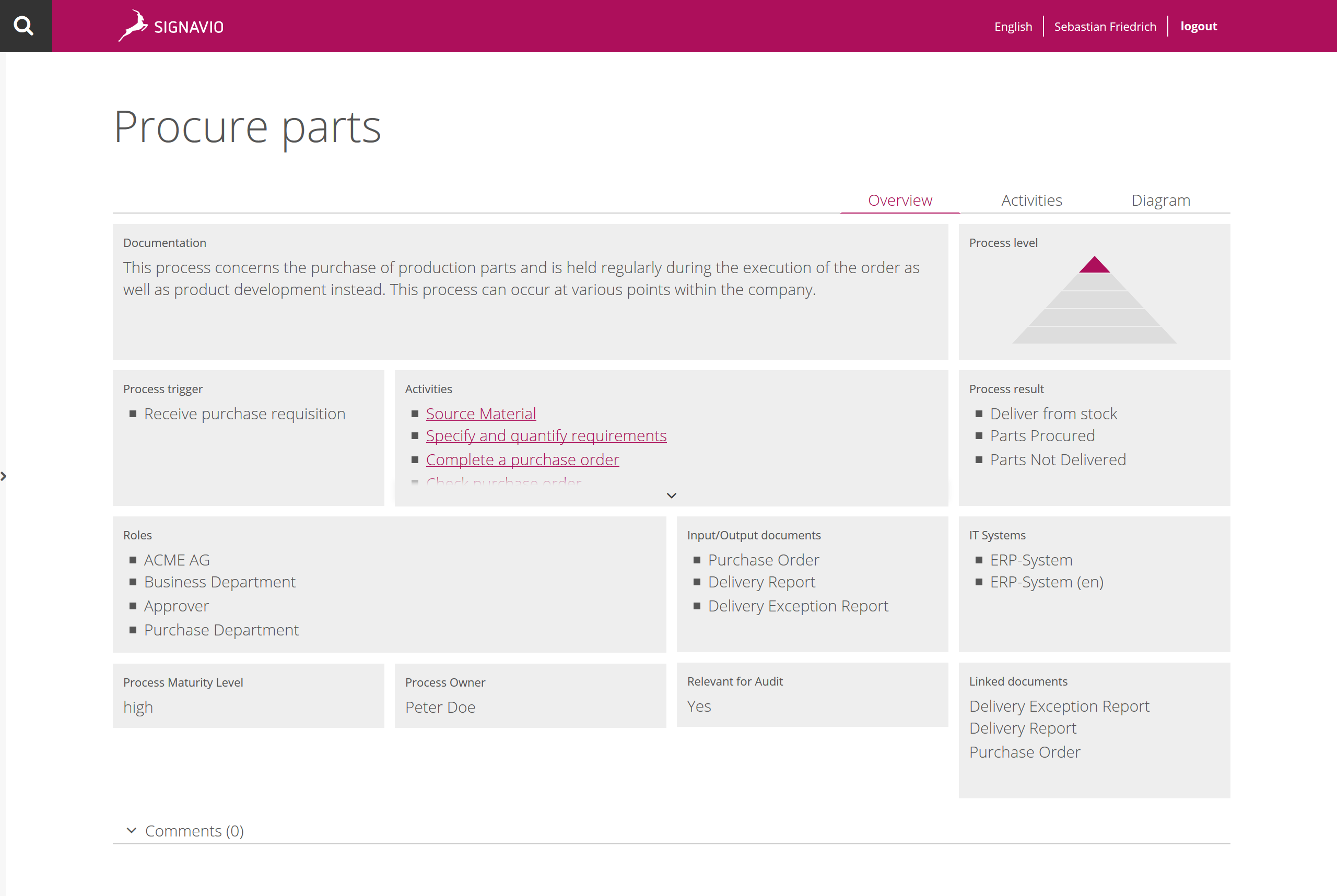Select the Parts Procured result
Image resolution: width=1337 pixels, height=896 pixels.
click(1042, 435)
